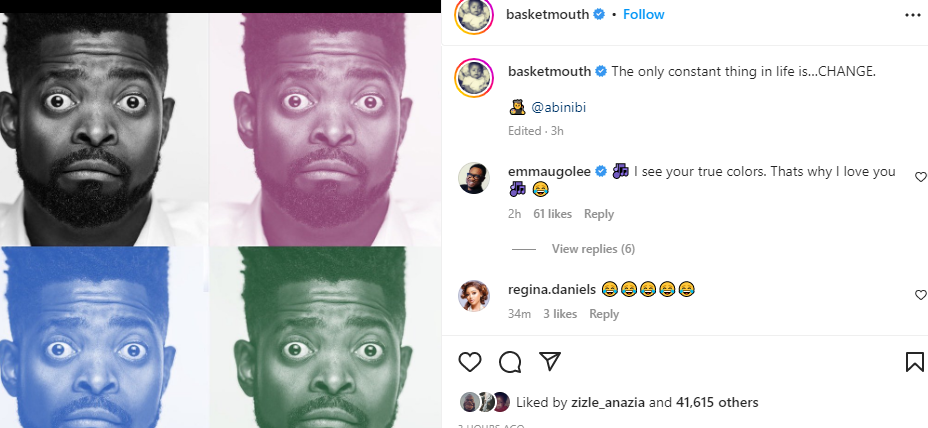
Task: Like emmaugolee's comment
Action: pos(921,177)
